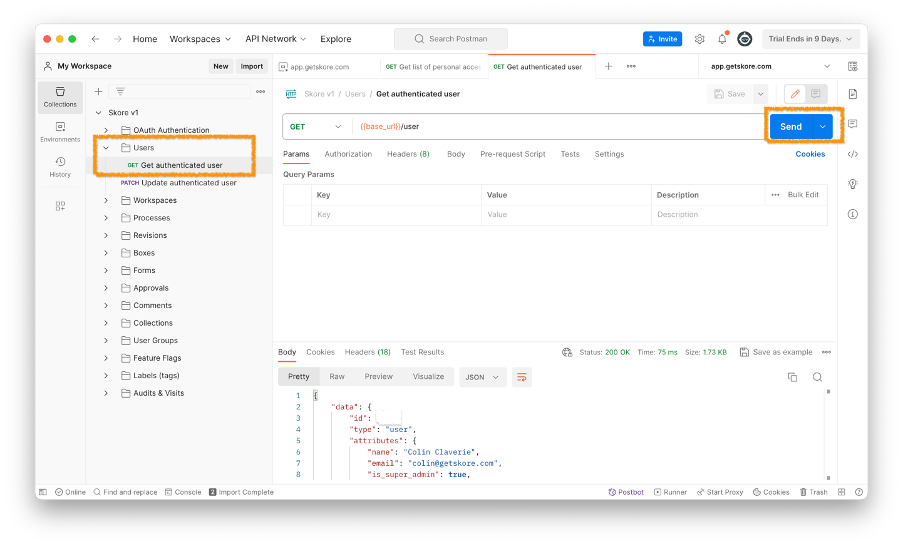Screen dimensions: 904x546
Task: Open the comment mode icon beside pencil
Action: point(816,93)
